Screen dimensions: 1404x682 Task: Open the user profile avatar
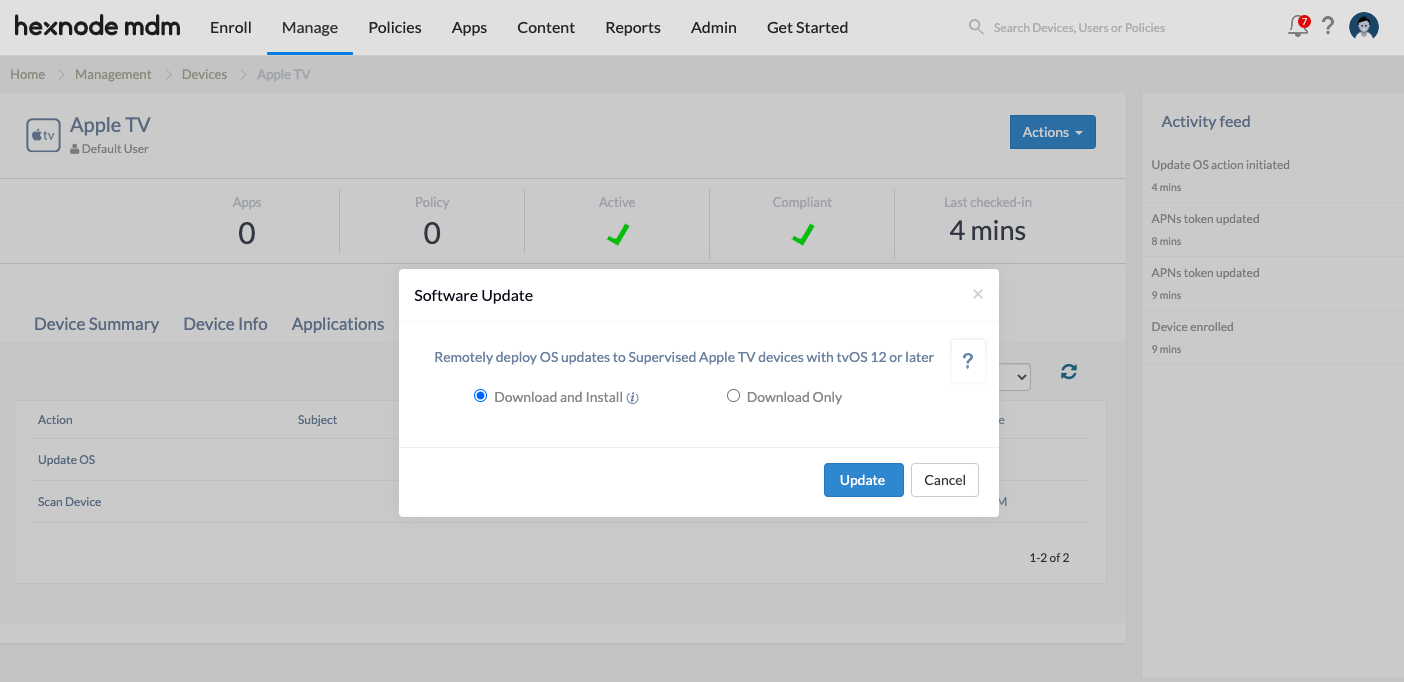pos(1363,27)
